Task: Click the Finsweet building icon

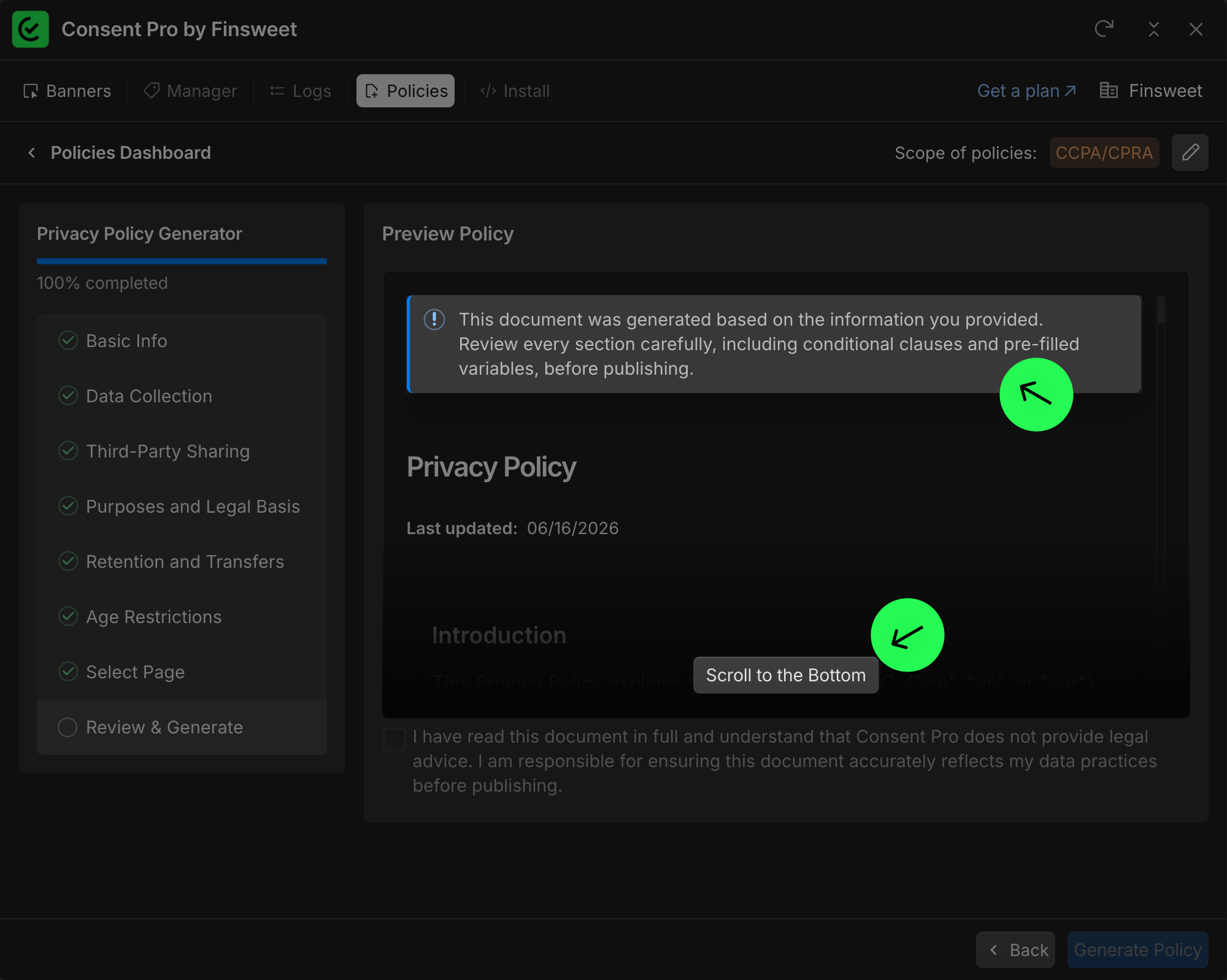Action: [1109, 91]
